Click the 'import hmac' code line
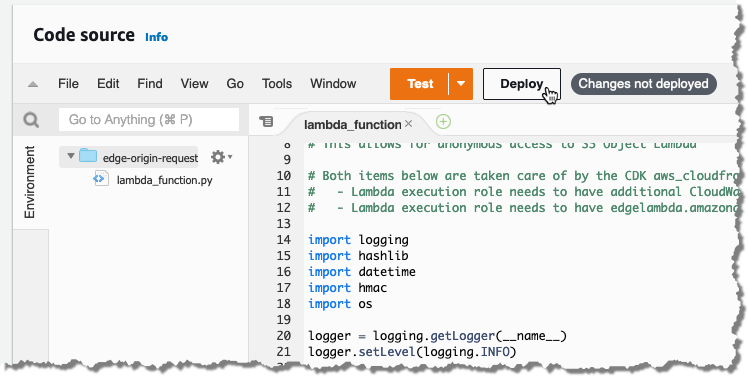 347,288
